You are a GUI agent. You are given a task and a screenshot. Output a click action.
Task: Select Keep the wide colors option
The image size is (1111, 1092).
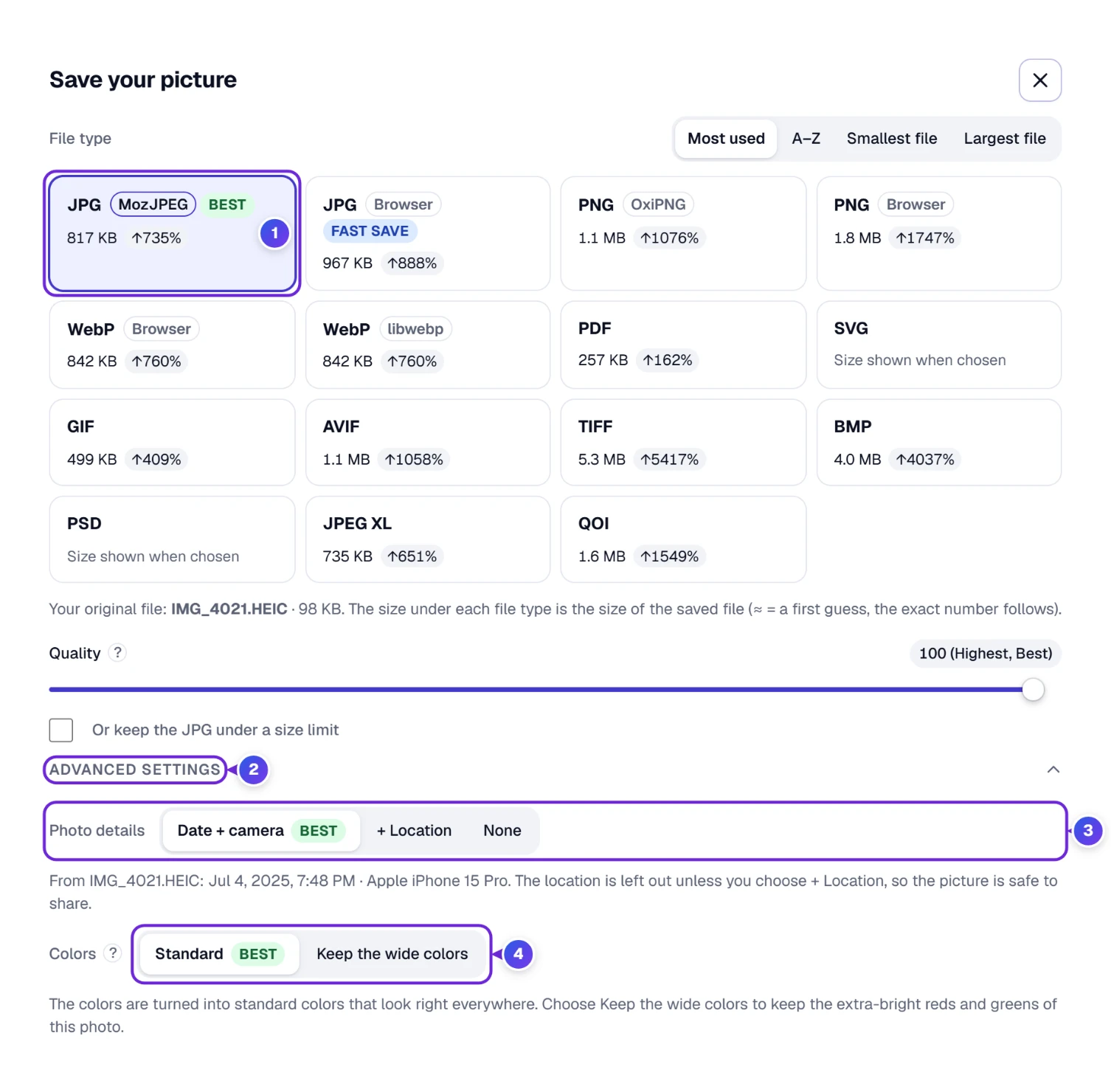[x=392, y=954]
